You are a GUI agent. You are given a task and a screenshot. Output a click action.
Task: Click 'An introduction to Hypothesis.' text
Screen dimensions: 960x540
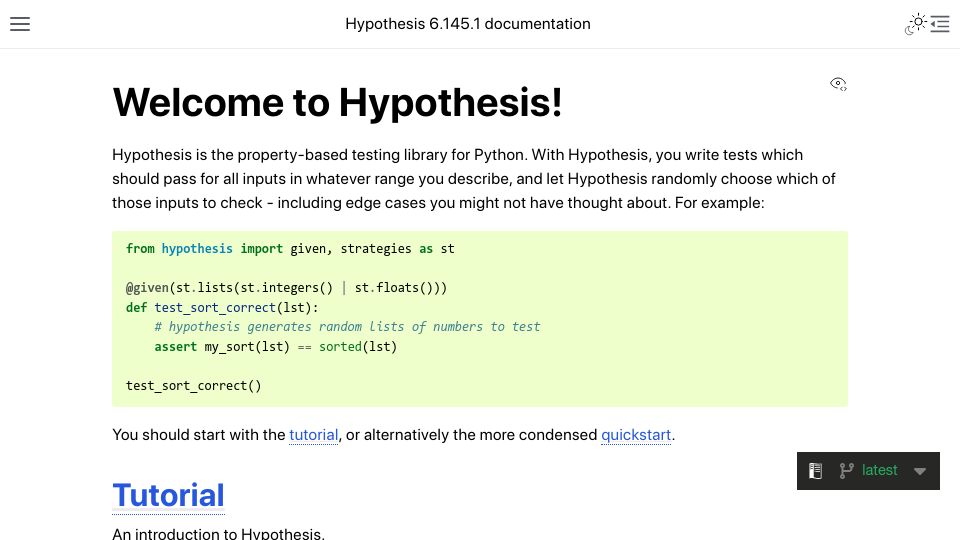click(218, 534)
